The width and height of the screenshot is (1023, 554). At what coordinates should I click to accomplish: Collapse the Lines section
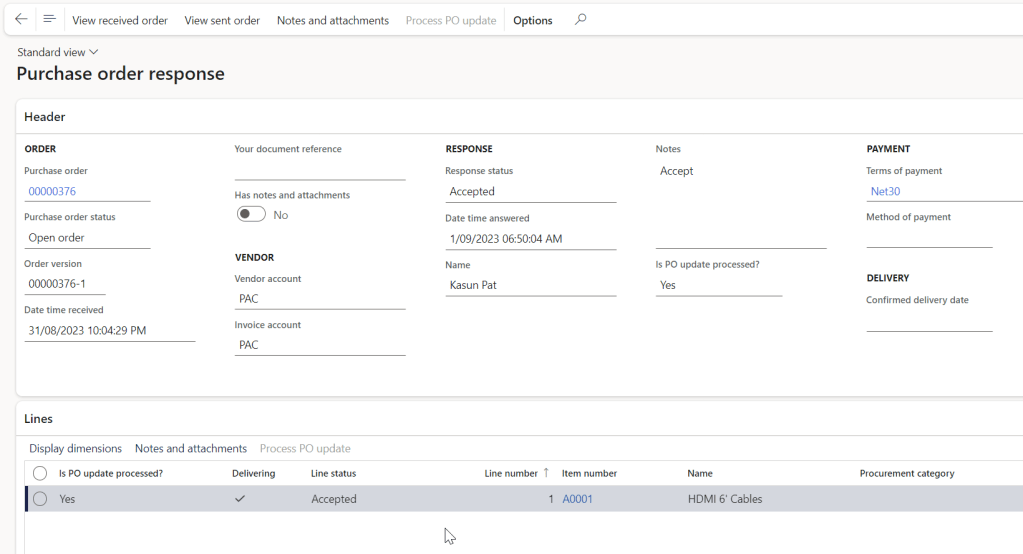point(39,419)
